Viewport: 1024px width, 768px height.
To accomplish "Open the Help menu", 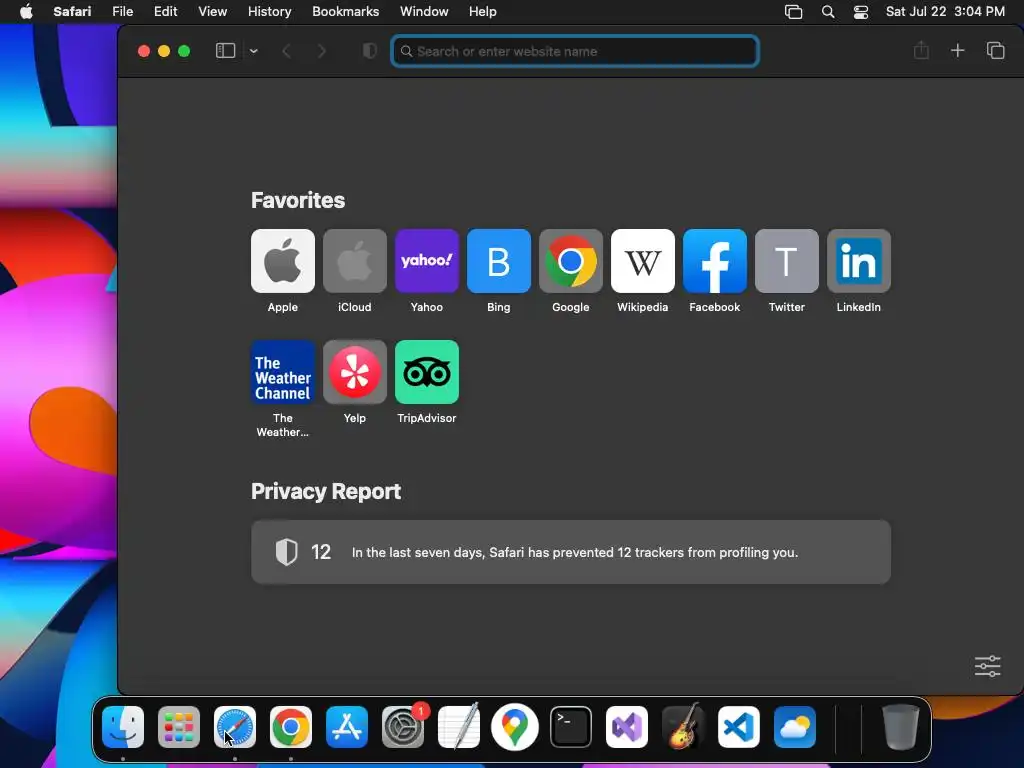I will pos(483,12).
